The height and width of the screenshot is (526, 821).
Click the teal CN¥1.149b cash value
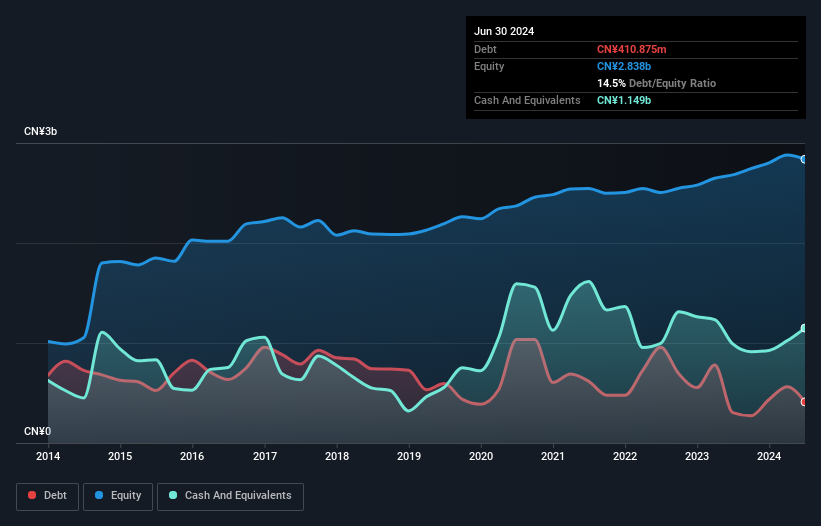(x=624, y=100)
